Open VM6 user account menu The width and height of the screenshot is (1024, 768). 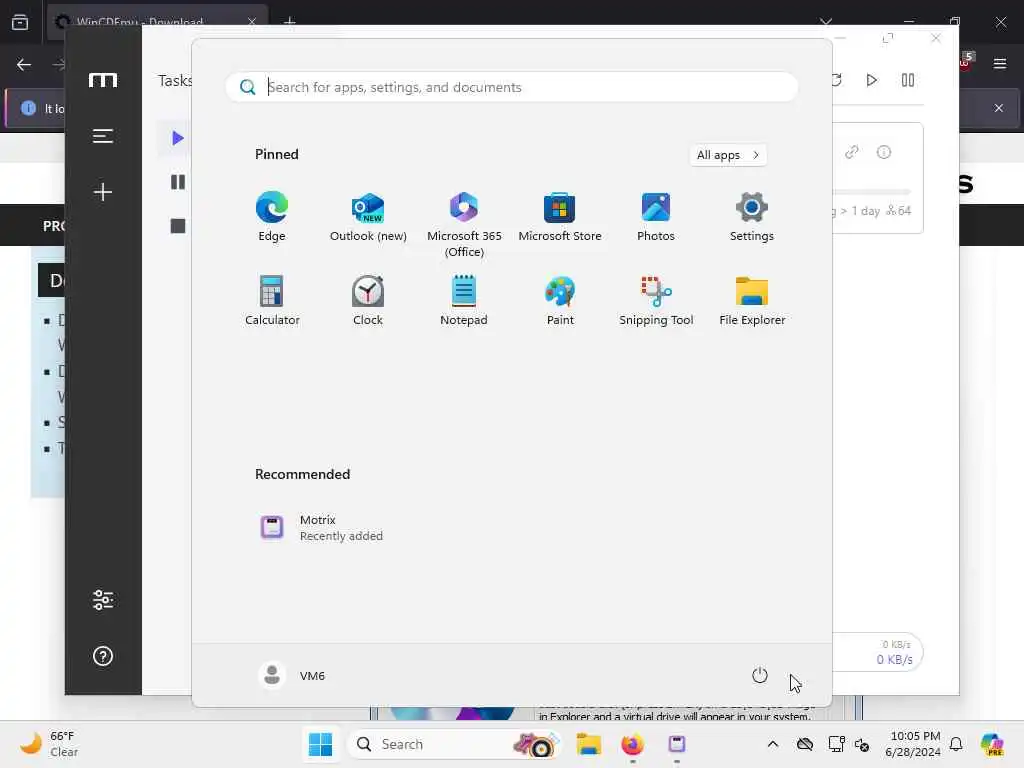292,675
